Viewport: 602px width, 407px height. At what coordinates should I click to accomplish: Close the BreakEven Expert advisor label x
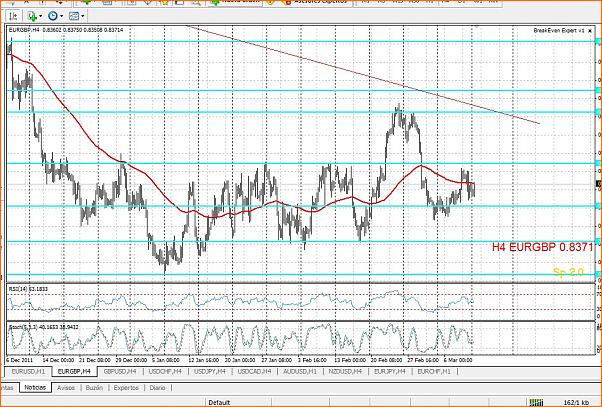coord(590,30)
